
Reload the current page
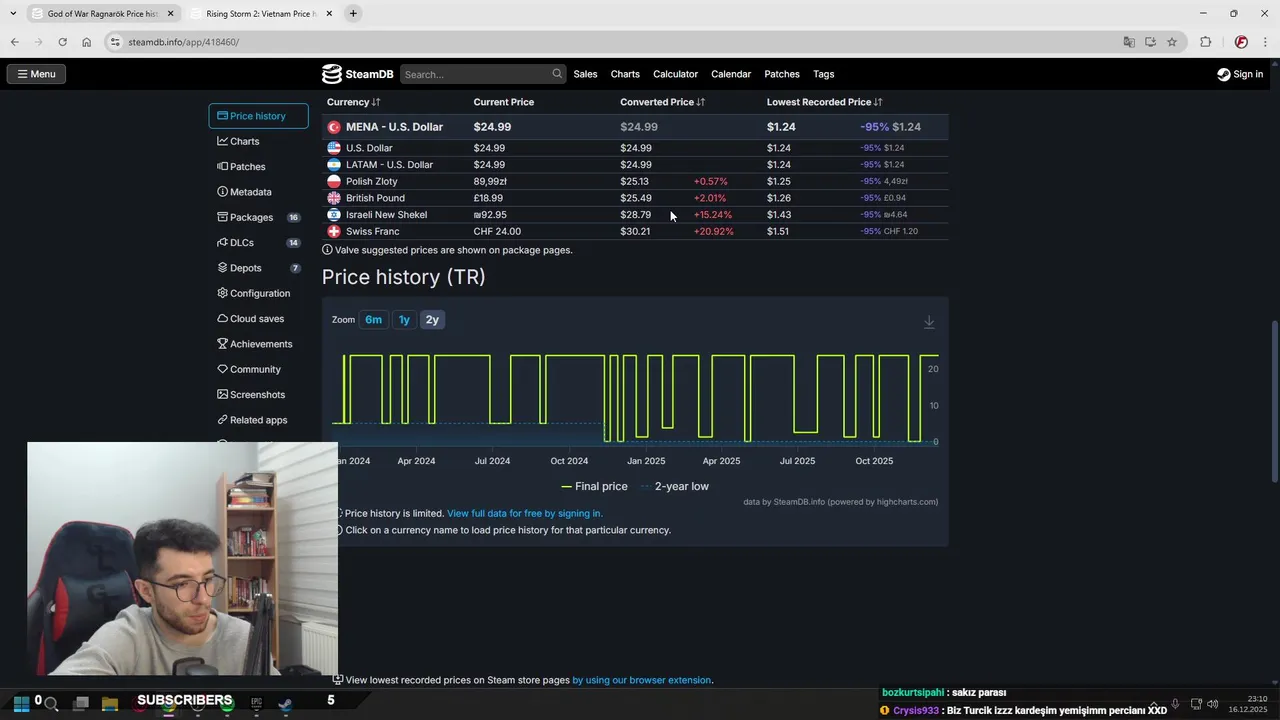pos(62,42)
